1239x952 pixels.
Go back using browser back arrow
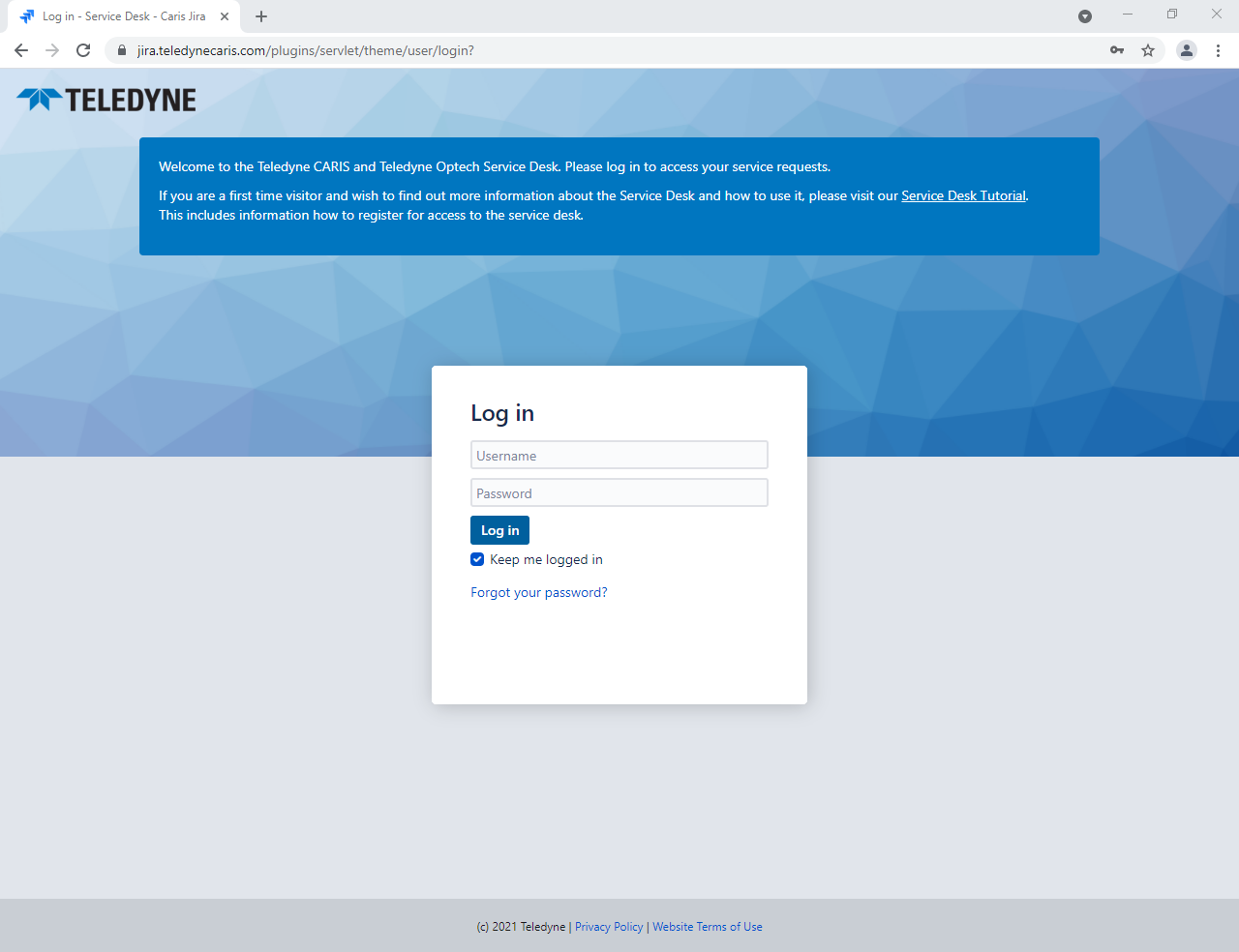pos(21,50)
